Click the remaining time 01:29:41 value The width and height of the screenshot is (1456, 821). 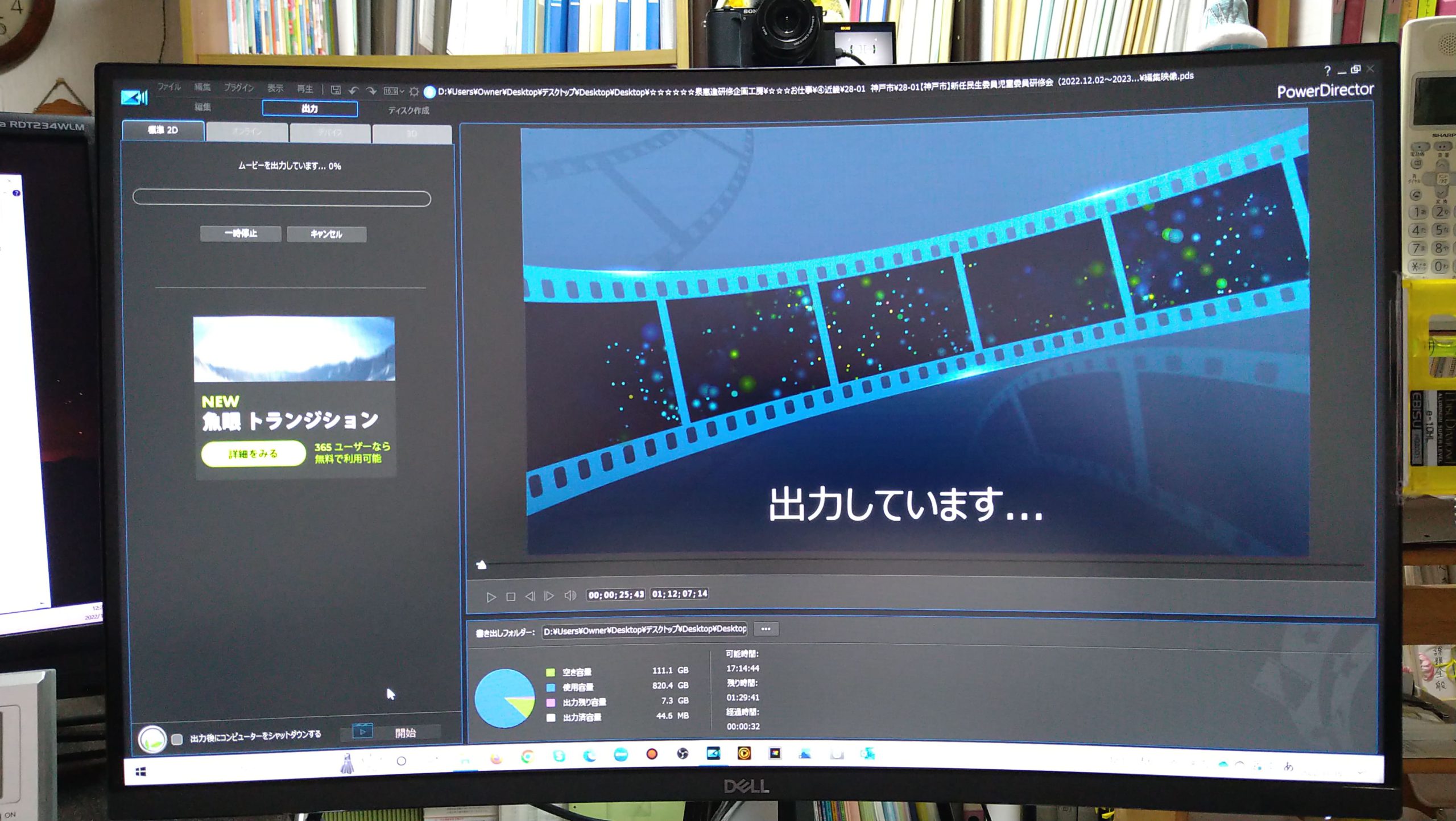click(x=742, y=698)
